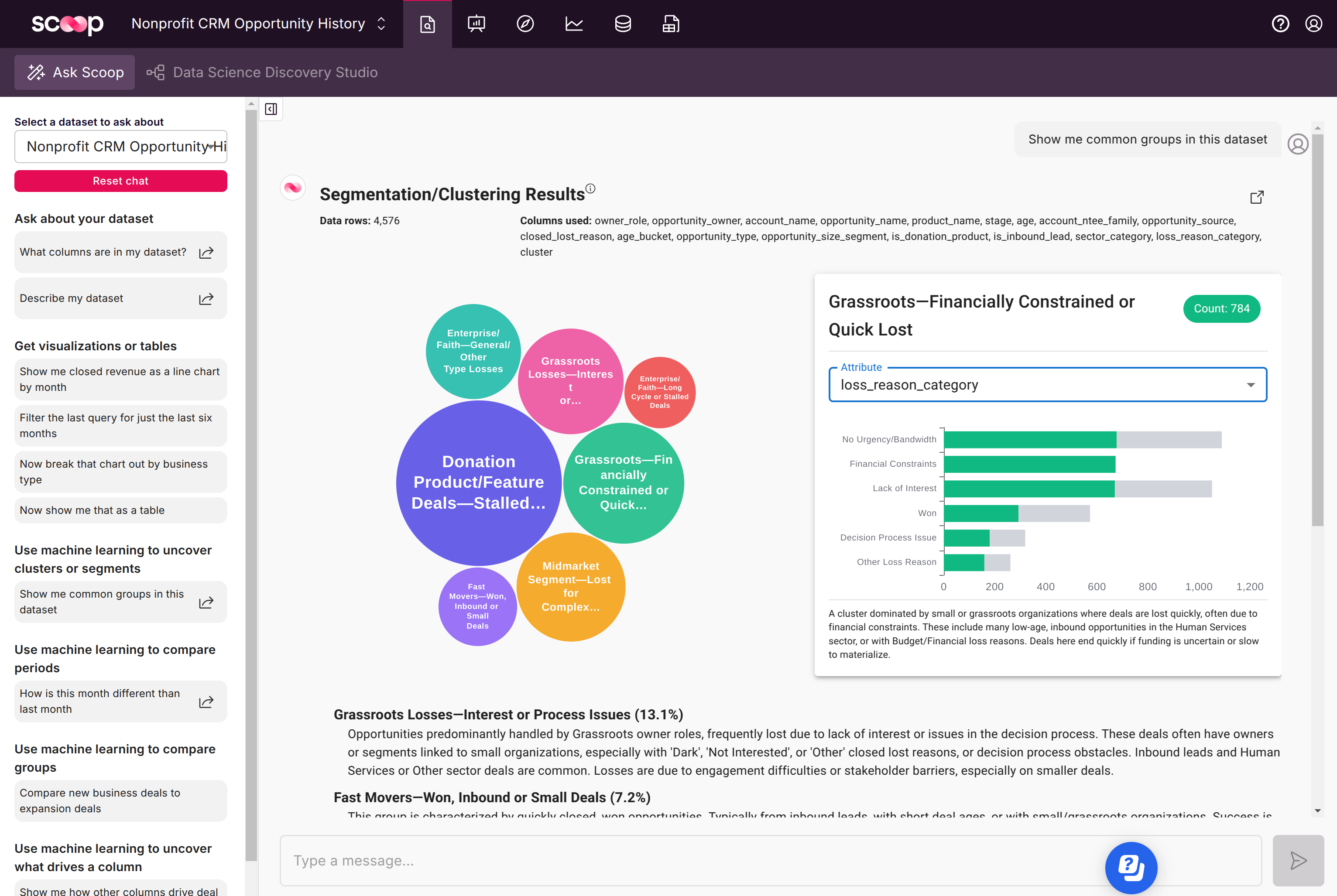Click the Help question-mark icon
The height and width of the screenshot is (896, 1337).
pos(1281,24)
